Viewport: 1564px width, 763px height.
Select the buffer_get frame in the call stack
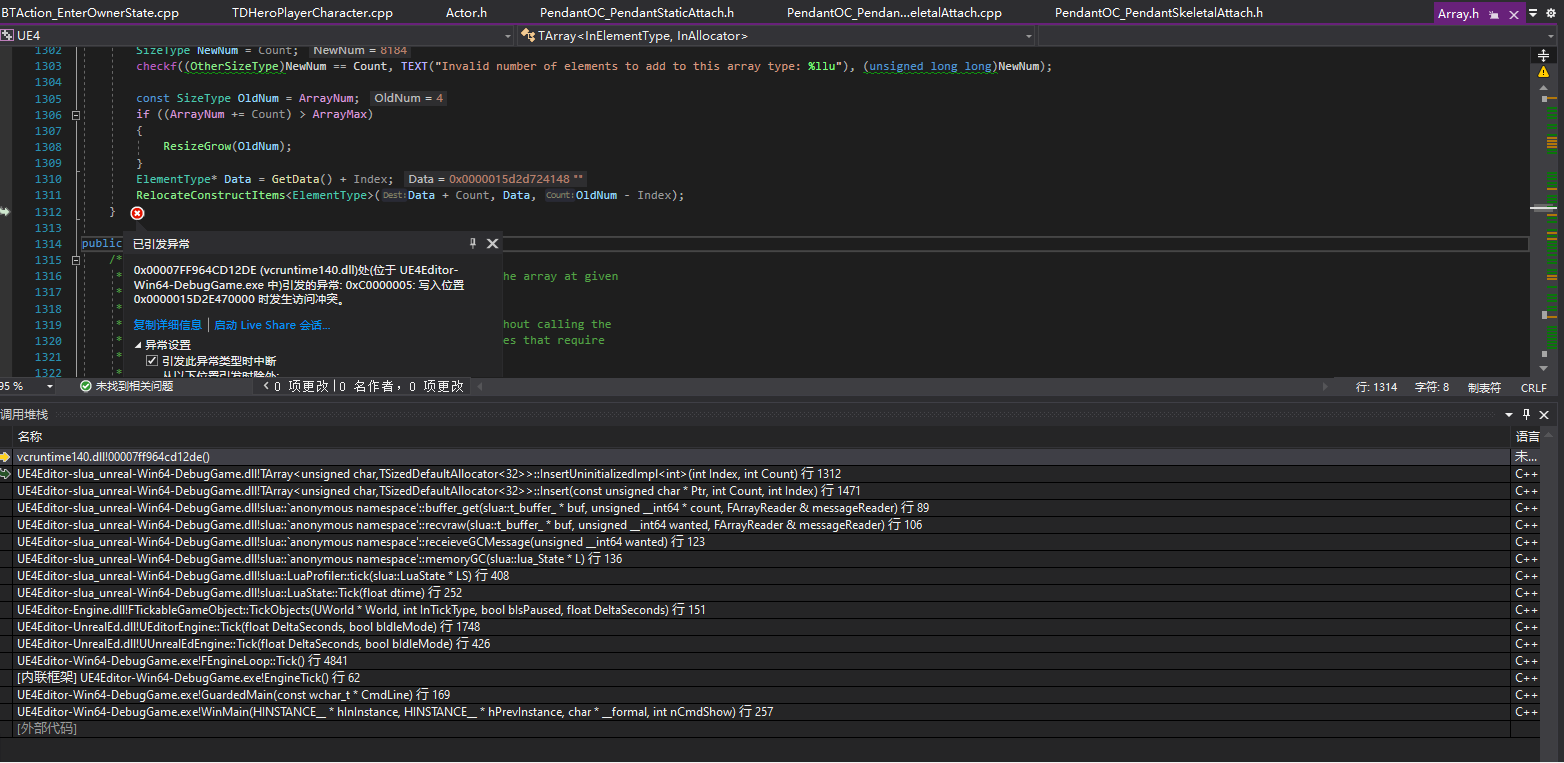click(x=400, y=507)
